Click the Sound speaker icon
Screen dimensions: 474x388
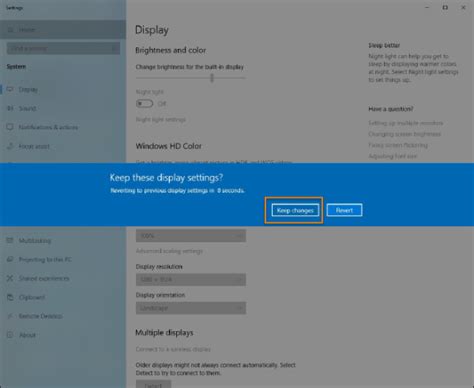pyautogui.click(x=10, y=108)
